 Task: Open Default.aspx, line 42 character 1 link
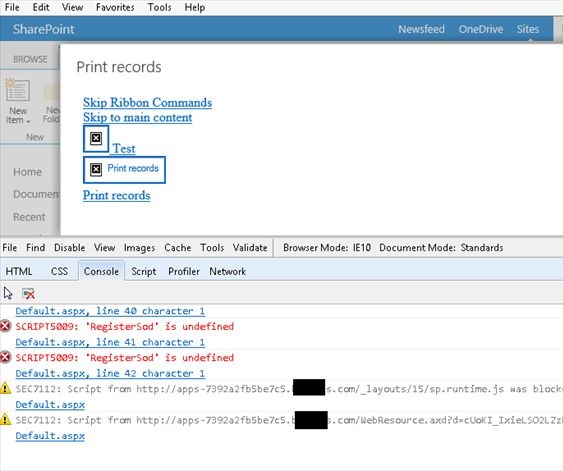(110, 373)
